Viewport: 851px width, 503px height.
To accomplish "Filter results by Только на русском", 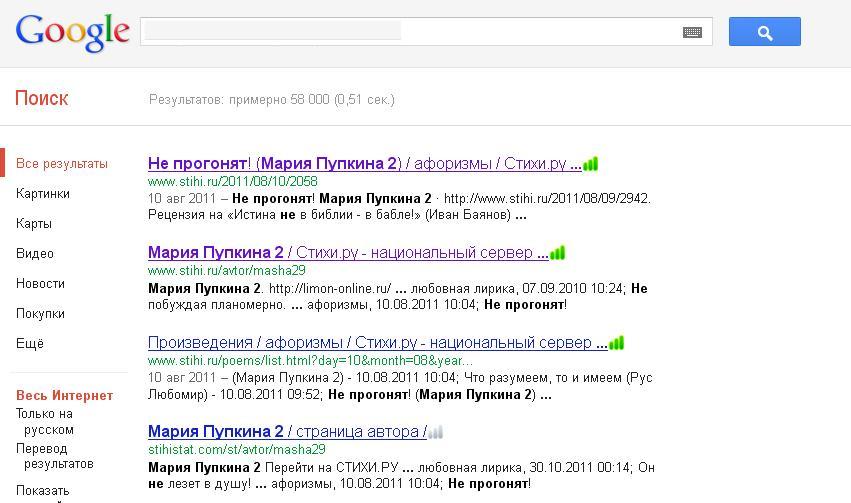I will pos(45,421).
